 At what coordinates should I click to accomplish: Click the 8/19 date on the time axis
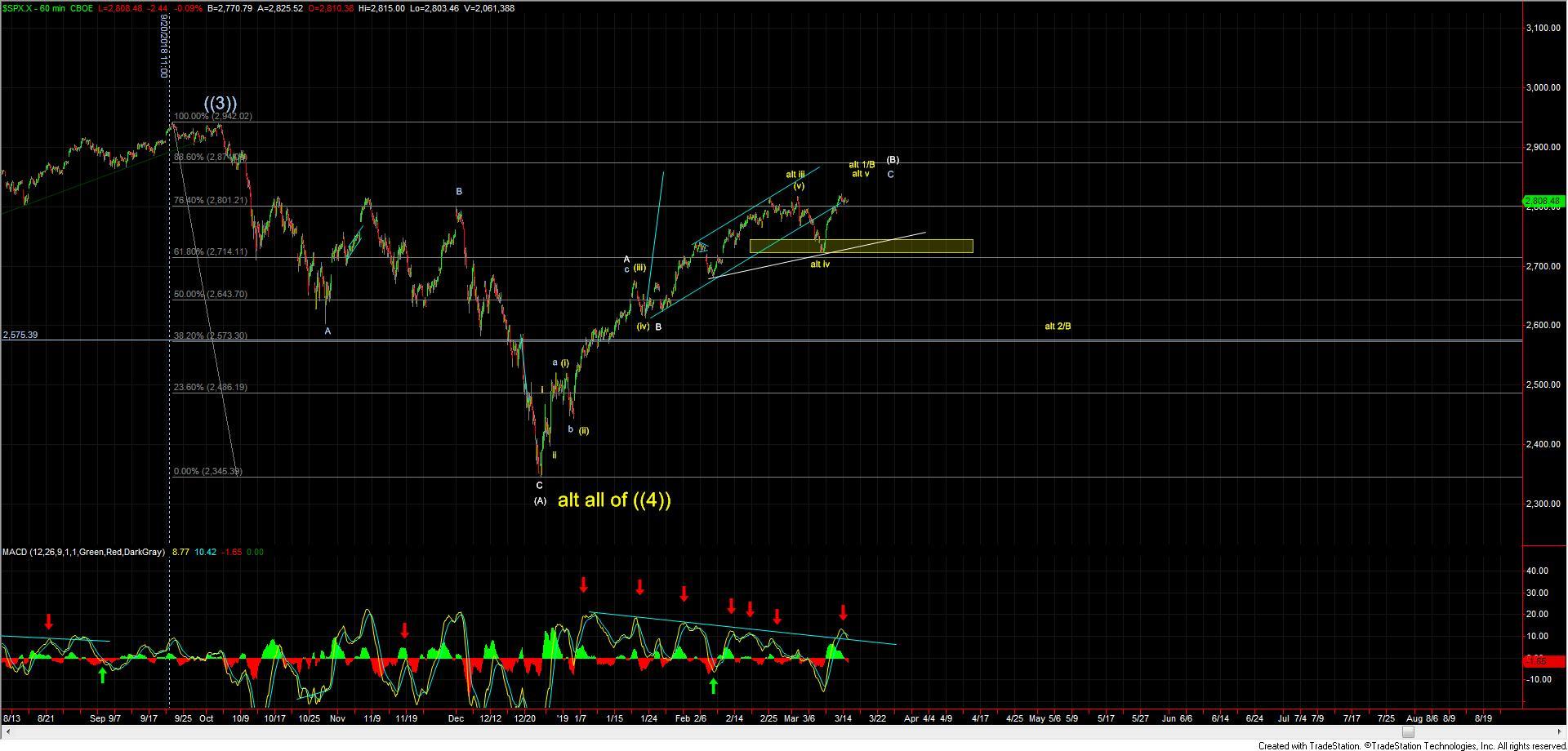pyautogui.click(x=1484, y=719)
